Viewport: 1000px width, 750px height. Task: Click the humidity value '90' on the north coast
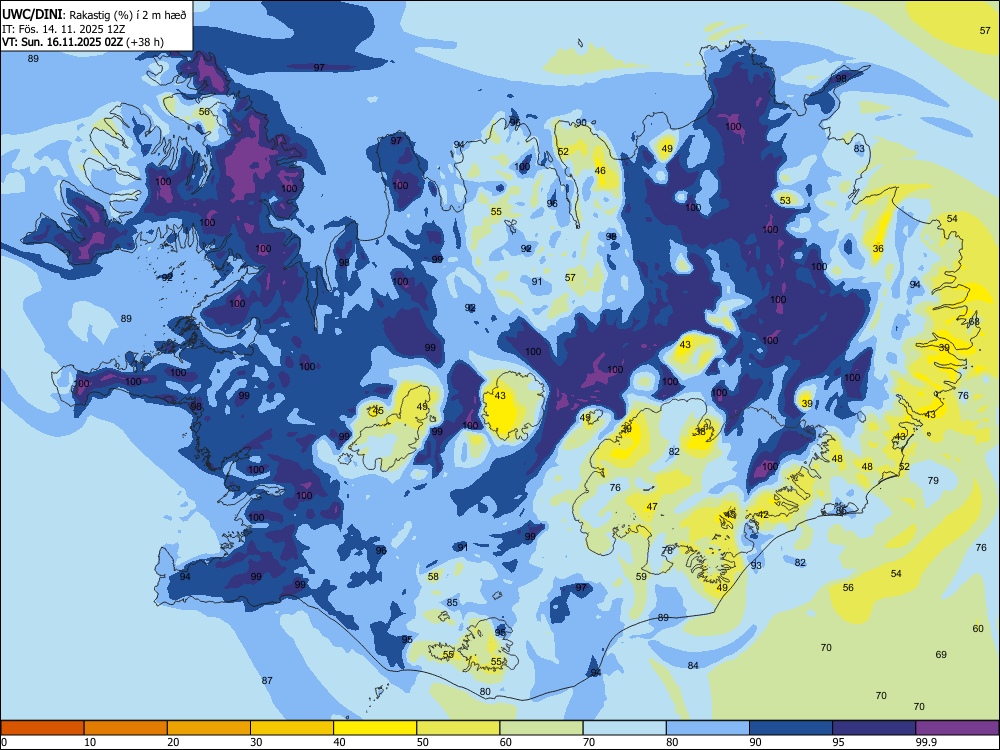coord(581,122)
